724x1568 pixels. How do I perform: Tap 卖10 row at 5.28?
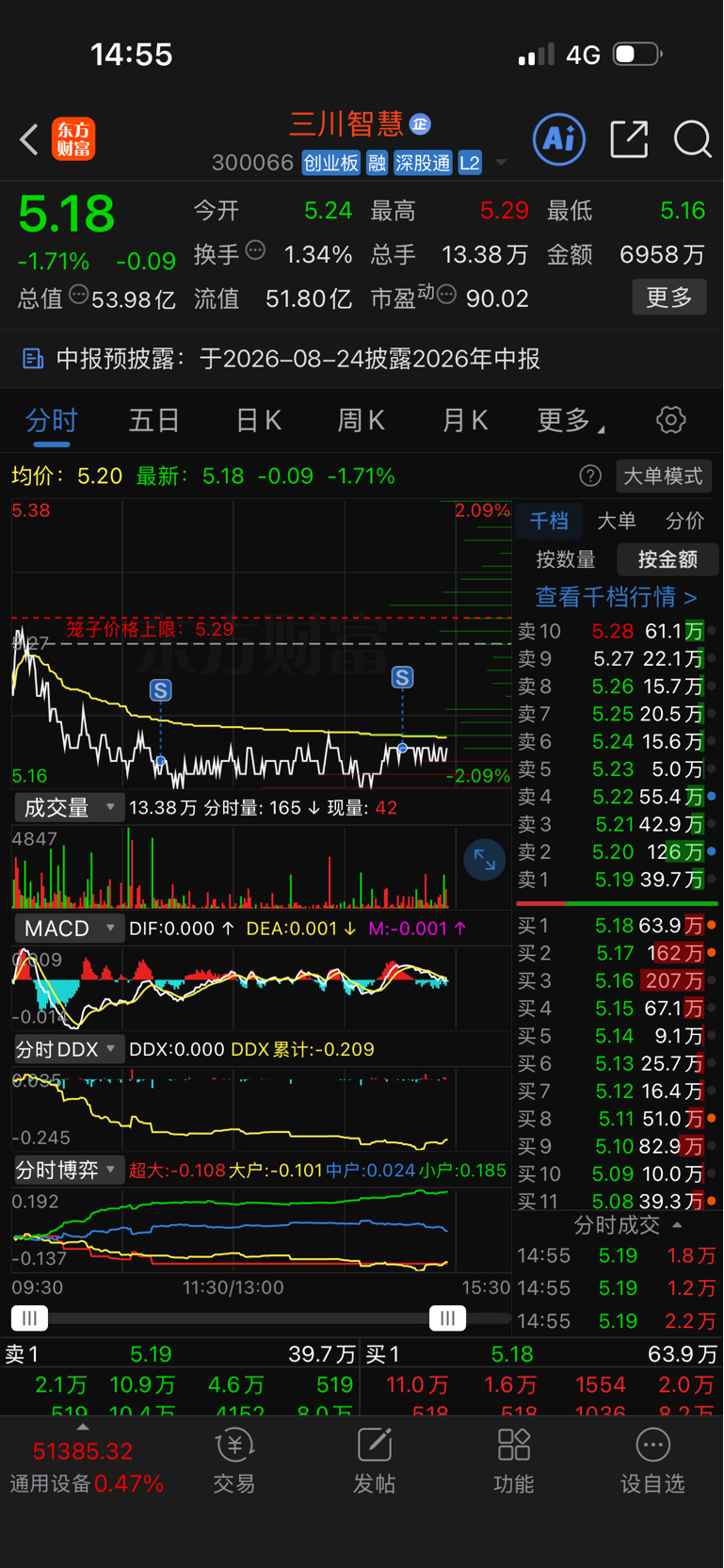(x=617, y=631)
